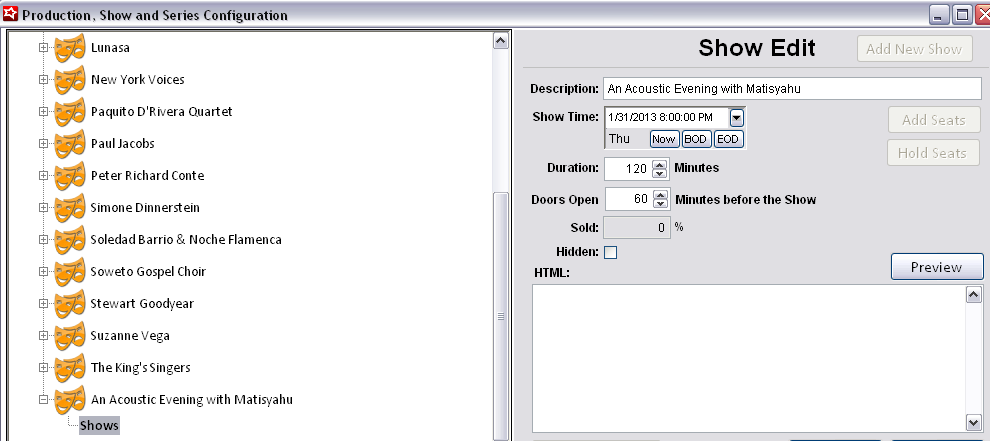This screenshot has height=441, width=990.
Task: Click the theater mask icon for Paul Jacobs
Action: [x=69, y=144]
